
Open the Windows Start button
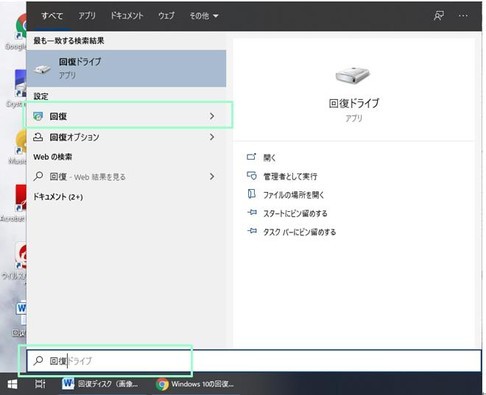[12, 384]
